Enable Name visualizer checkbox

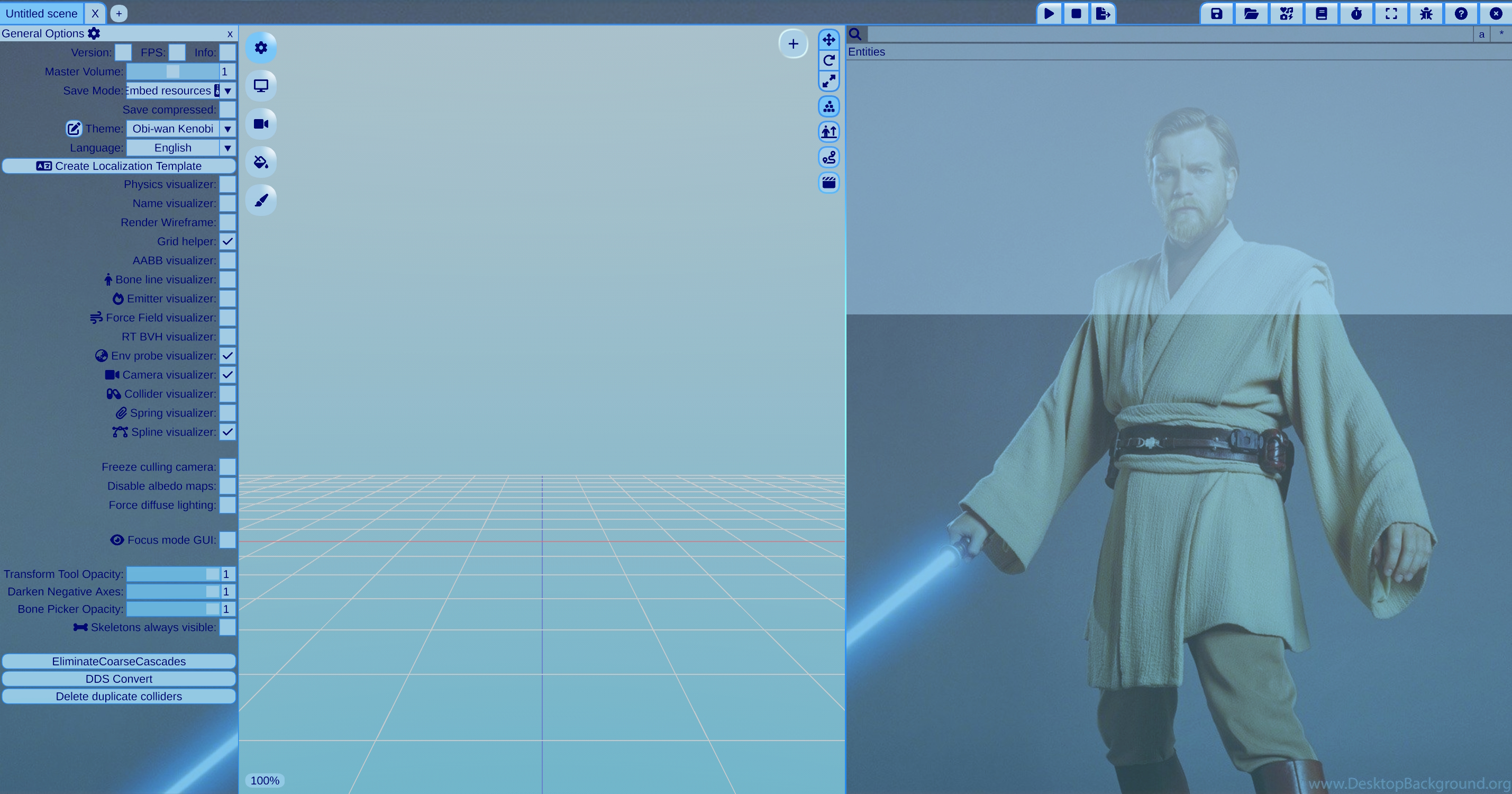(227, 203)
